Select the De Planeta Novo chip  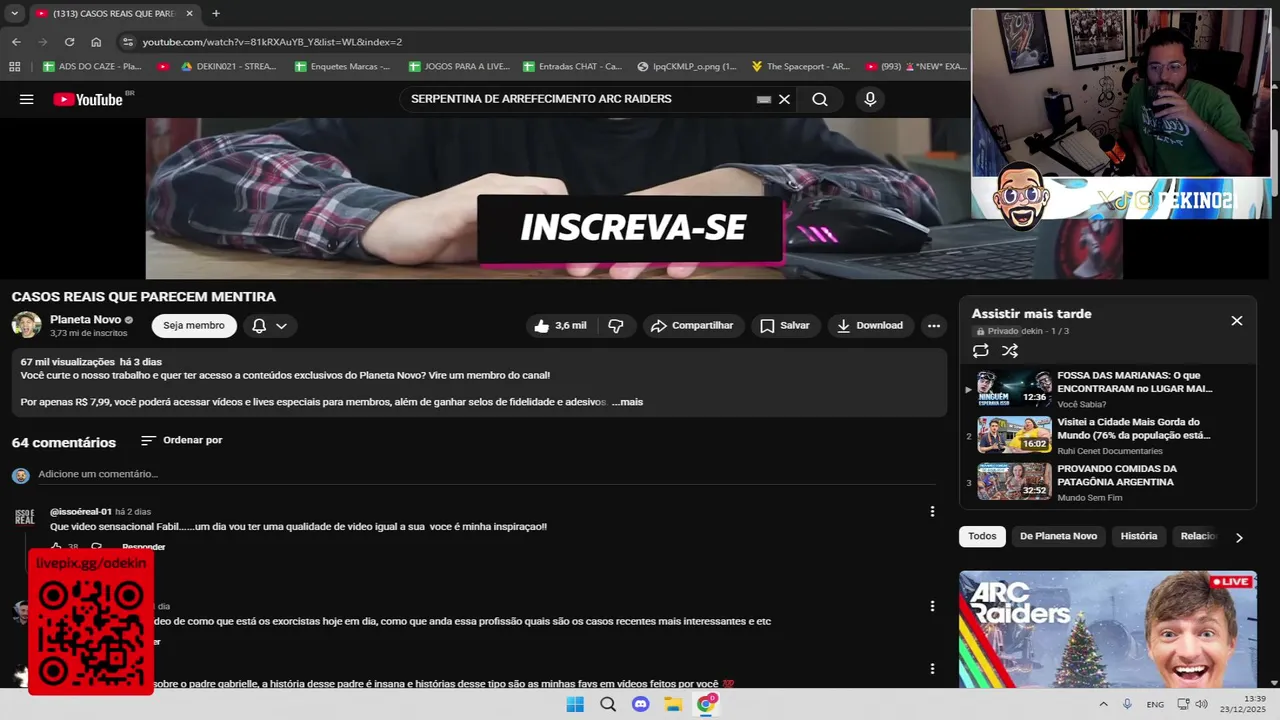[1058, 536]
